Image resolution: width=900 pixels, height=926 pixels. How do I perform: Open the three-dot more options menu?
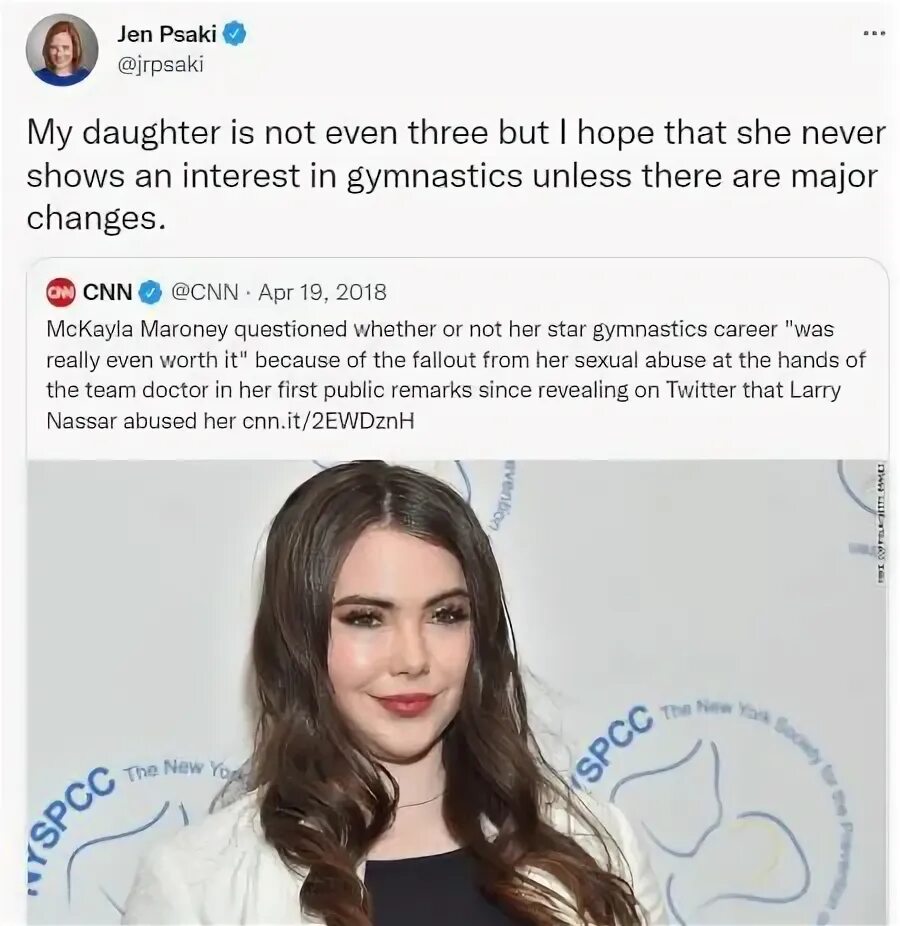(x=874, y=34)
